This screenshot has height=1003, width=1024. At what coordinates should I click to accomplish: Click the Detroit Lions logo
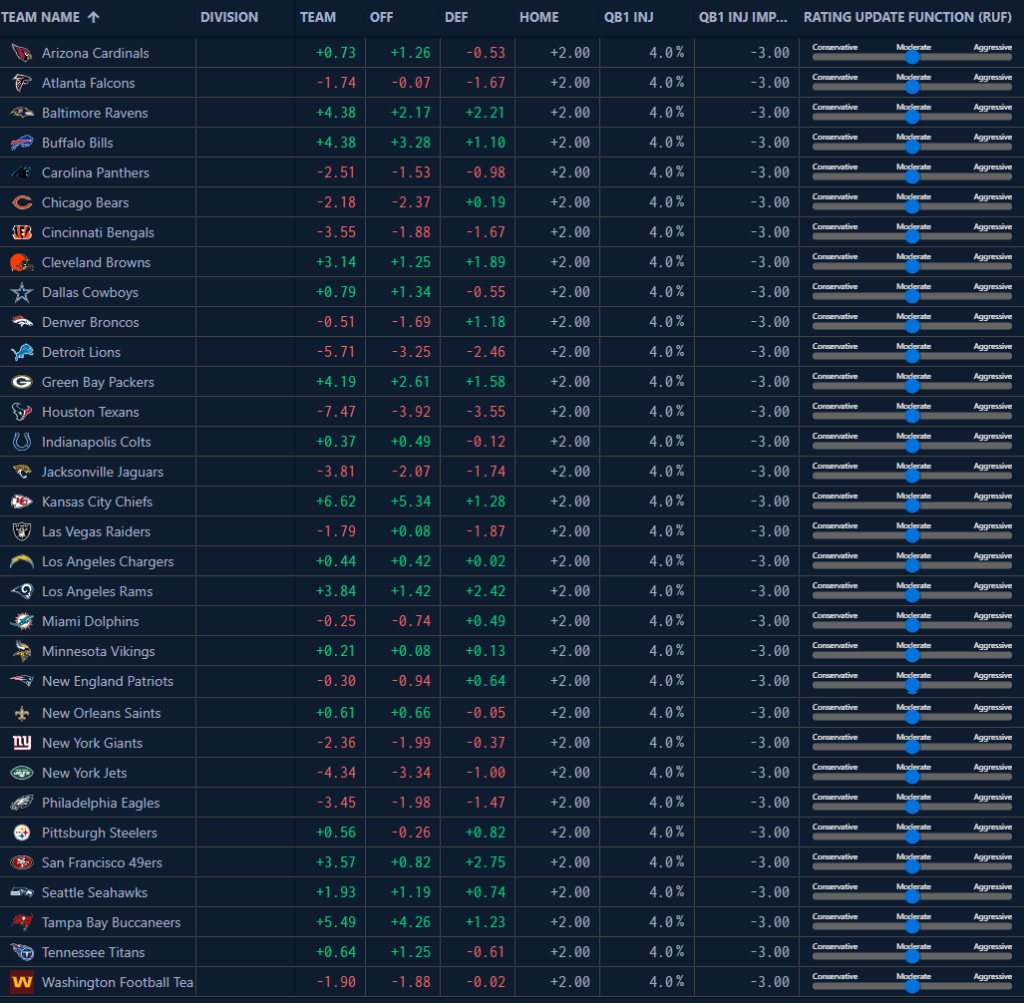click(x=22, y=353)
